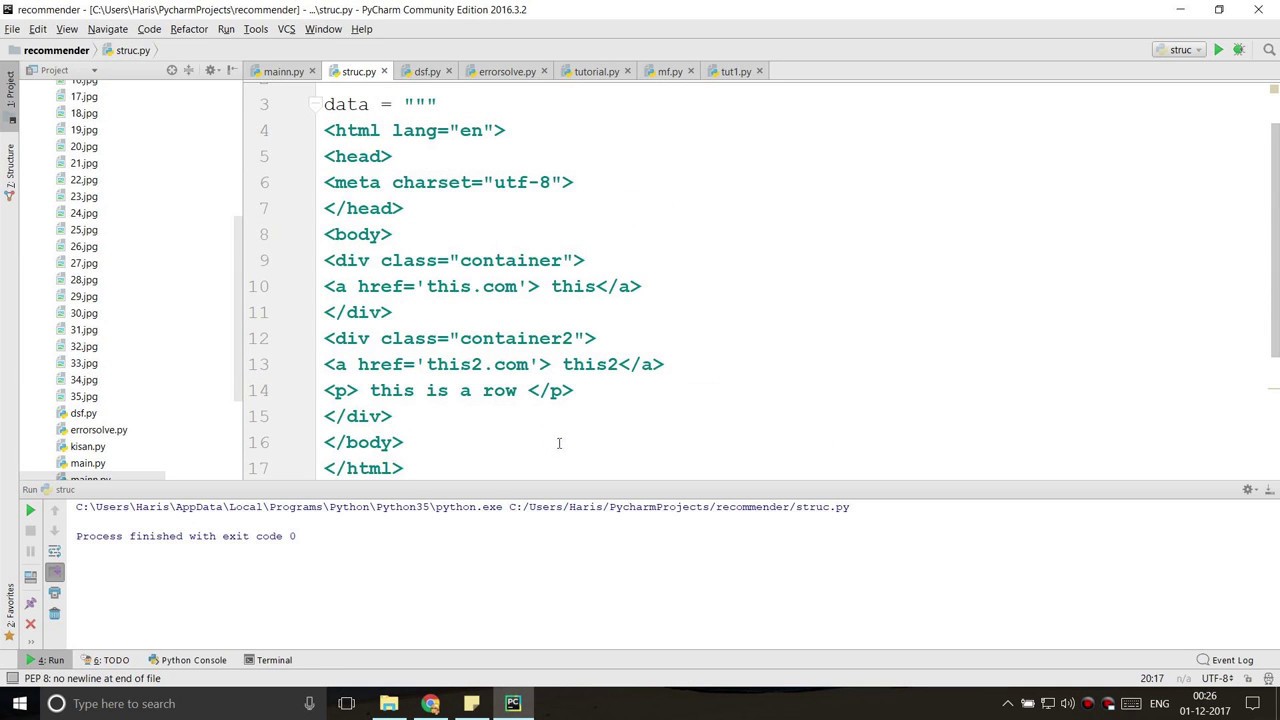Click the Print icon in the Run console

pyautogui.click(x=55, y=593)
